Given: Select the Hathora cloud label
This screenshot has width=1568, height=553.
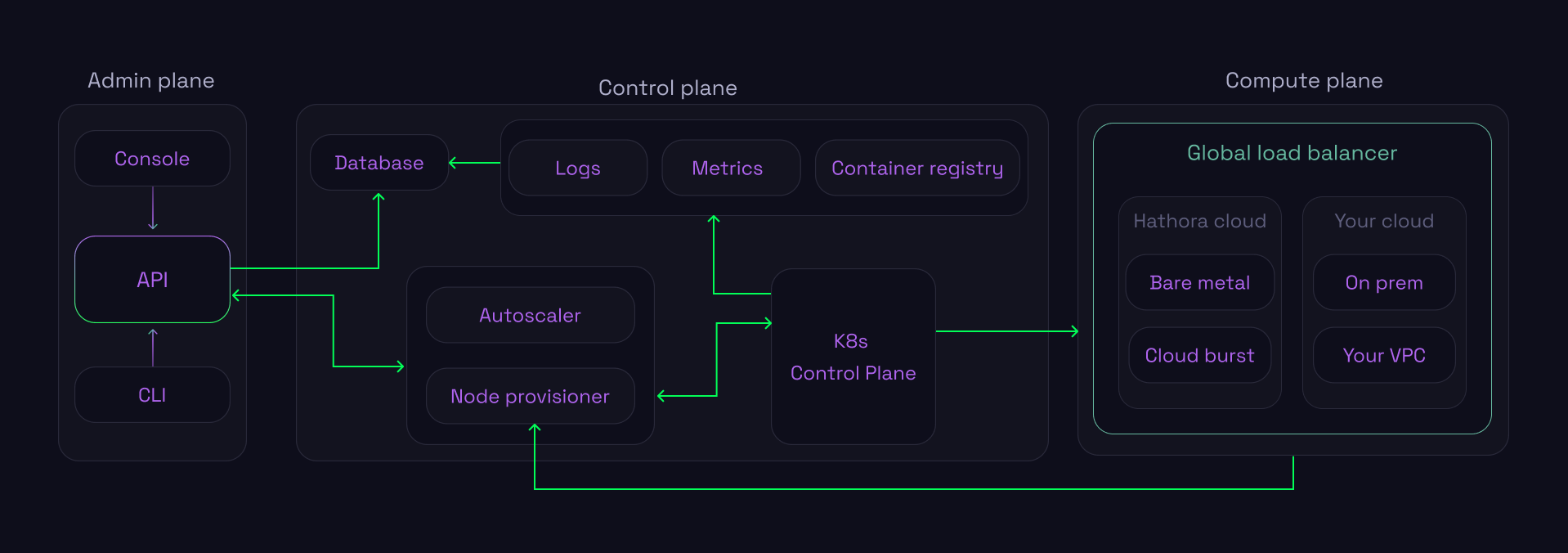Looking at the screenshot, I should point(1199,221).
